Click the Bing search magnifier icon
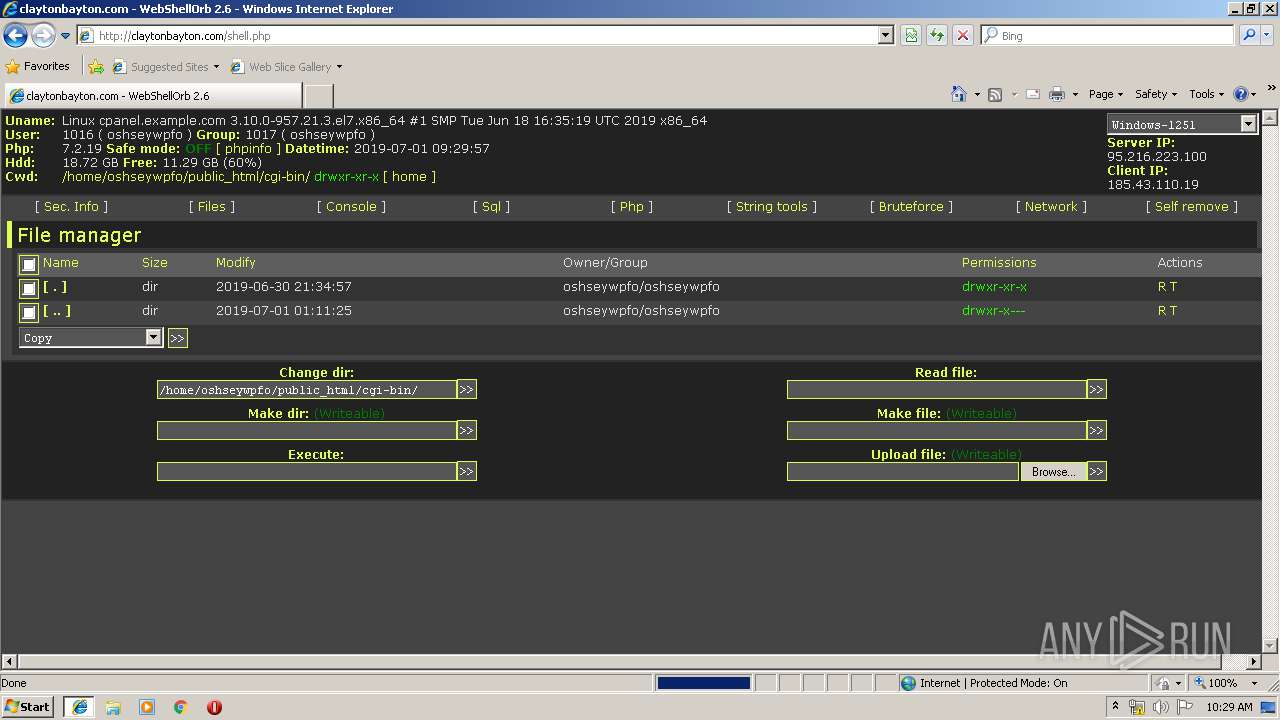Screen dimensions: 1280x720 click(x=1249, y=36)
